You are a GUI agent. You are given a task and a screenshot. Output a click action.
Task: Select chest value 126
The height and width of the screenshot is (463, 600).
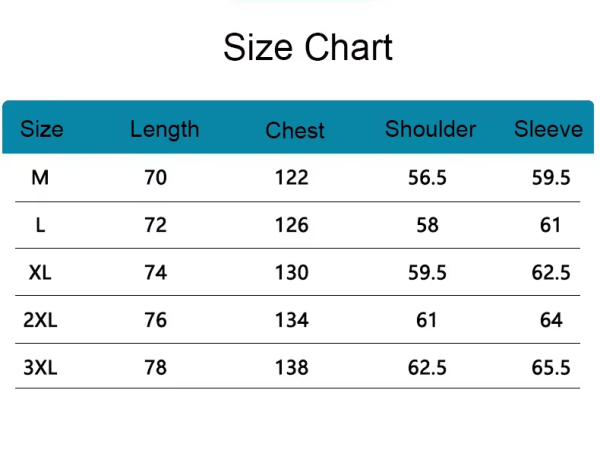point(291,225)
